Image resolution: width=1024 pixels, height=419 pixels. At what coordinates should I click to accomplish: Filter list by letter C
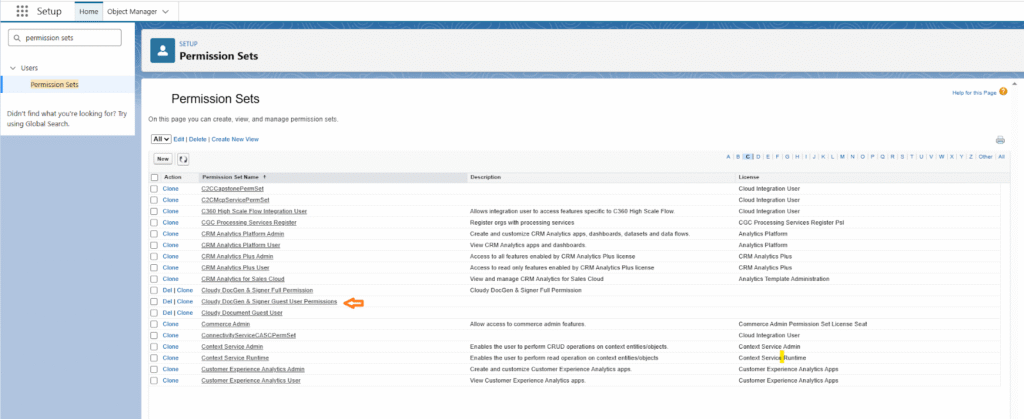click(x=748, y=156)
